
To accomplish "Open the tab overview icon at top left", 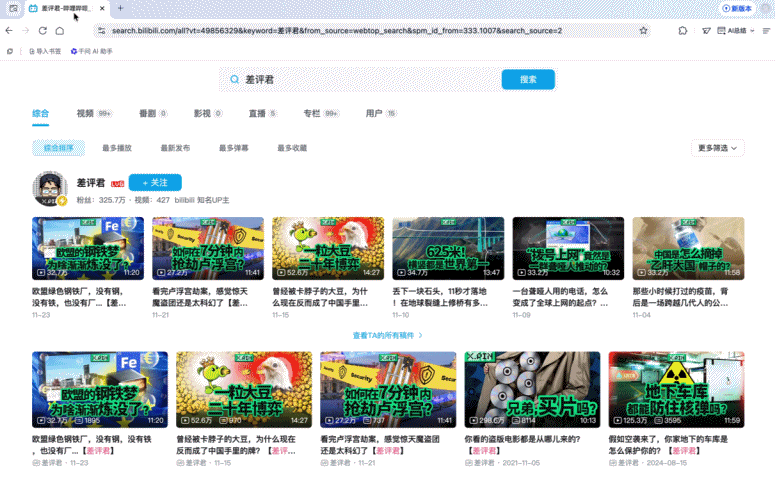I will [13, 8].
